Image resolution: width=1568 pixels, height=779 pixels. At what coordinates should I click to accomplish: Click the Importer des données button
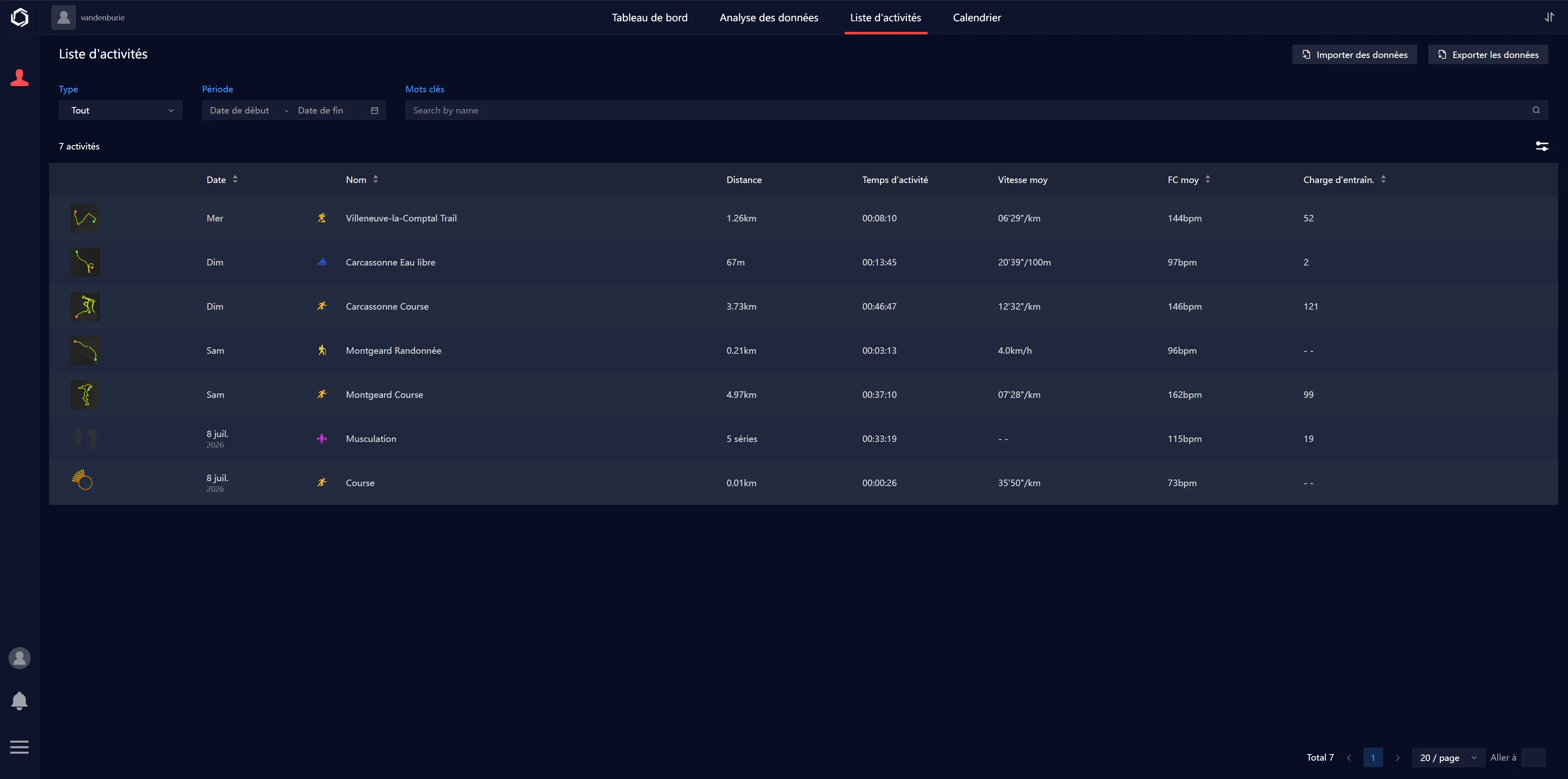click(1354, 55)
